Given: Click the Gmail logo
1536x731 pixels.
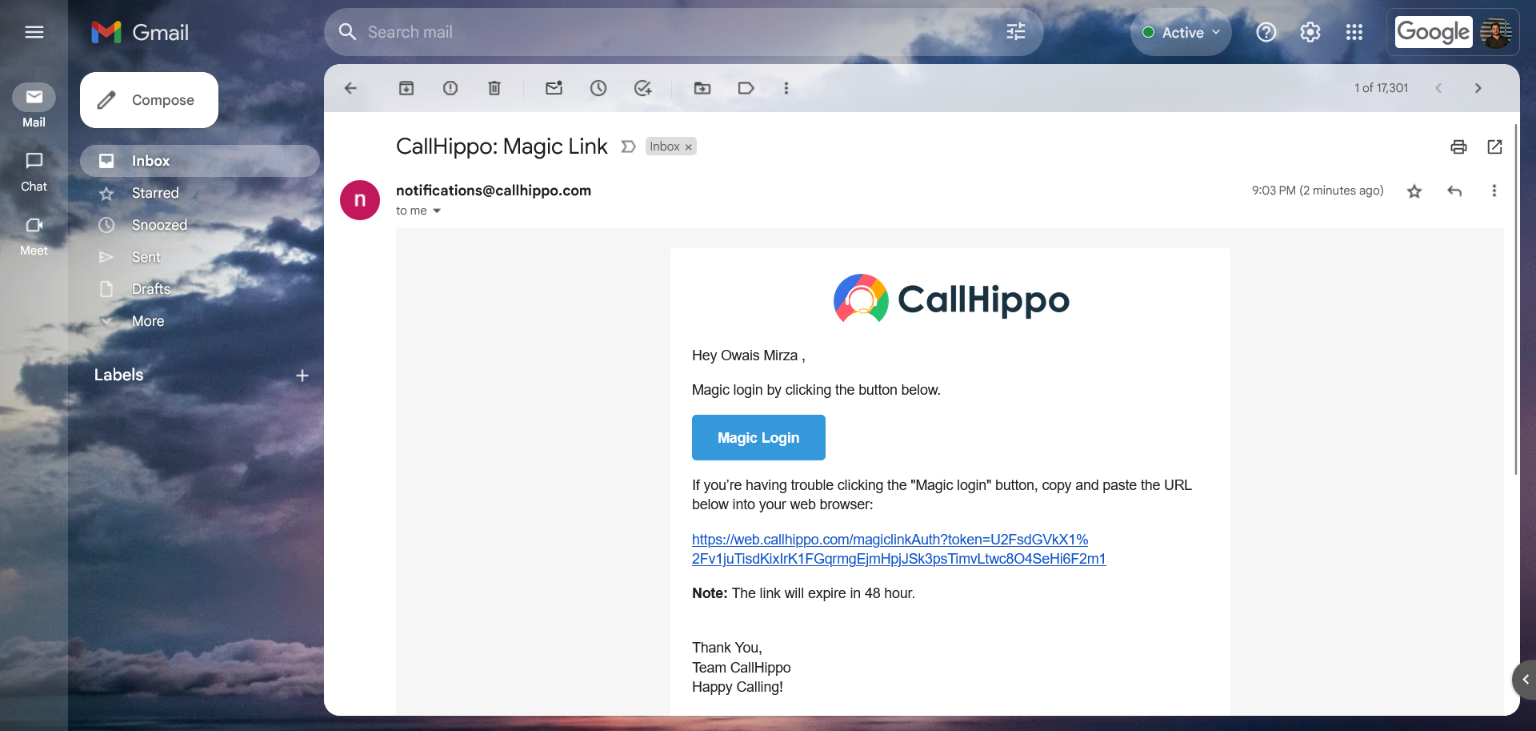Looking at the screenshot, I should pyautogui.click(x=140, y=32).
